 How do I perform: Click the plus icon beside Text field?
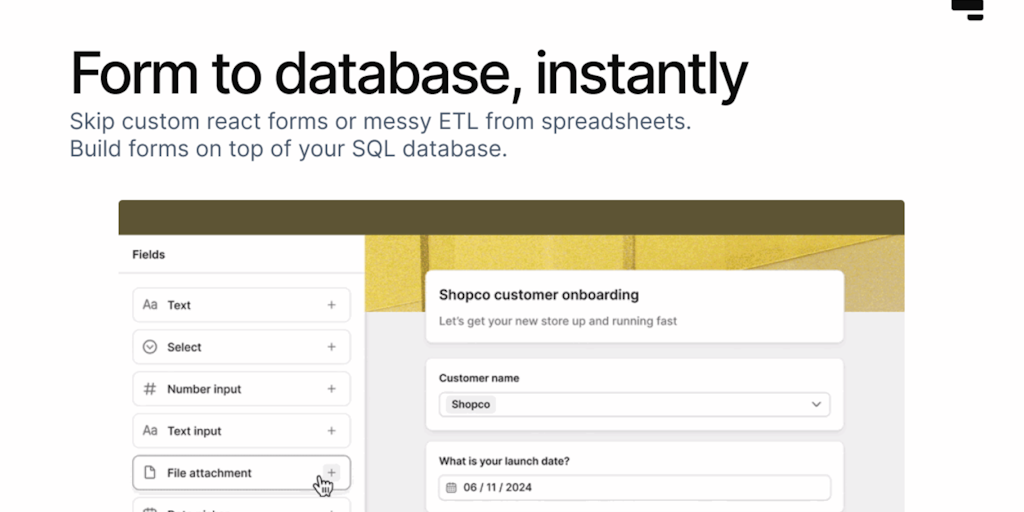click(331, 305)
